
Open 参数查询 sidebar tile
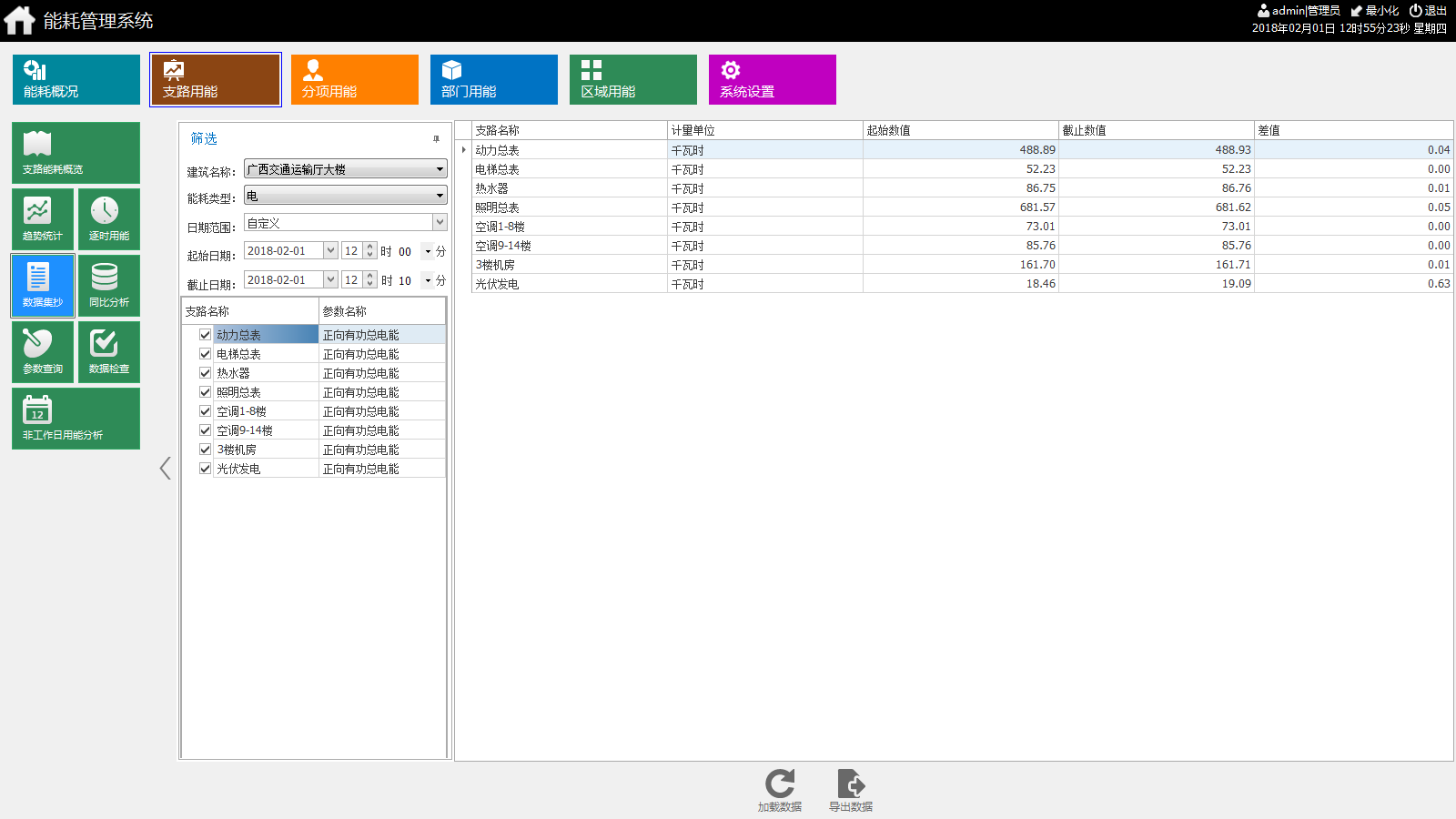tap(43, 352)
